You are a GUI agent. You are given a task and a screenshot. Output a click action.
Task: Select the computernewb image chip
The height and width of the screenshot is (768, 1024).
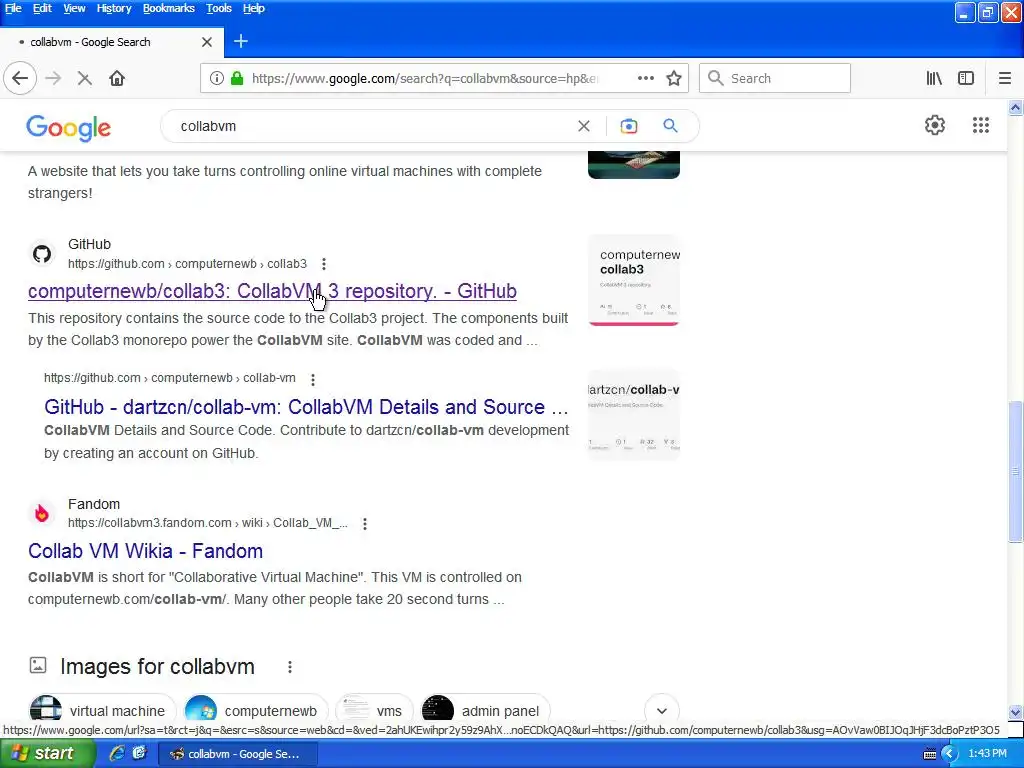pyautogui.click(x=256, y=709)
